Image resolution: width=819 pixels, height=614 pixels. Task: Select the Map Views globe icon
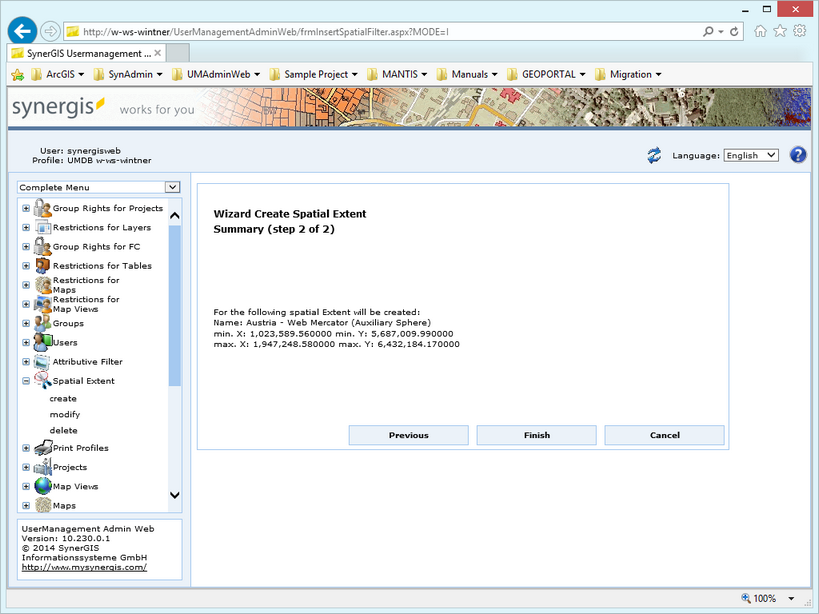[41, 485]
